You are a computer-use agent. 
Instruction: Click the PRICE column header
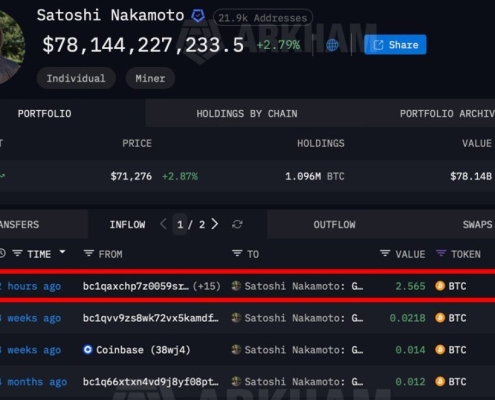(137, 143)
